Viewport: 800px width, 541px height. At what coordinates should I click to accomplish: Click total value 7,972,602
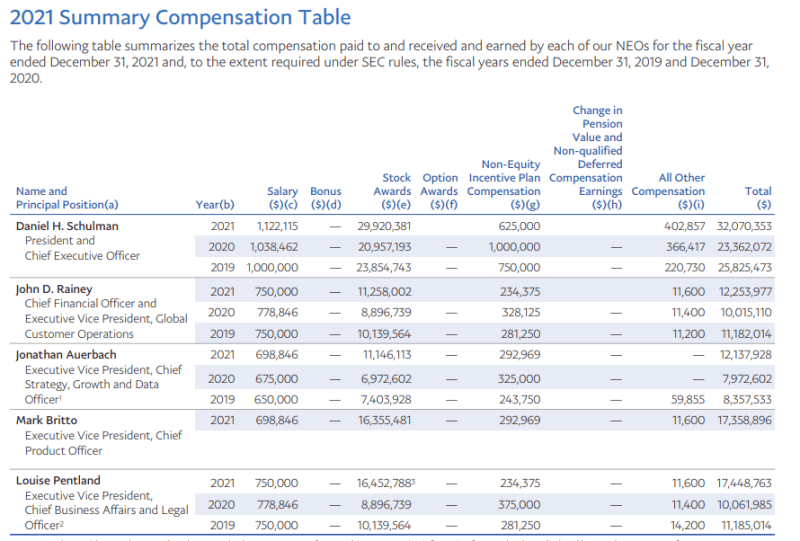[747, 379]
